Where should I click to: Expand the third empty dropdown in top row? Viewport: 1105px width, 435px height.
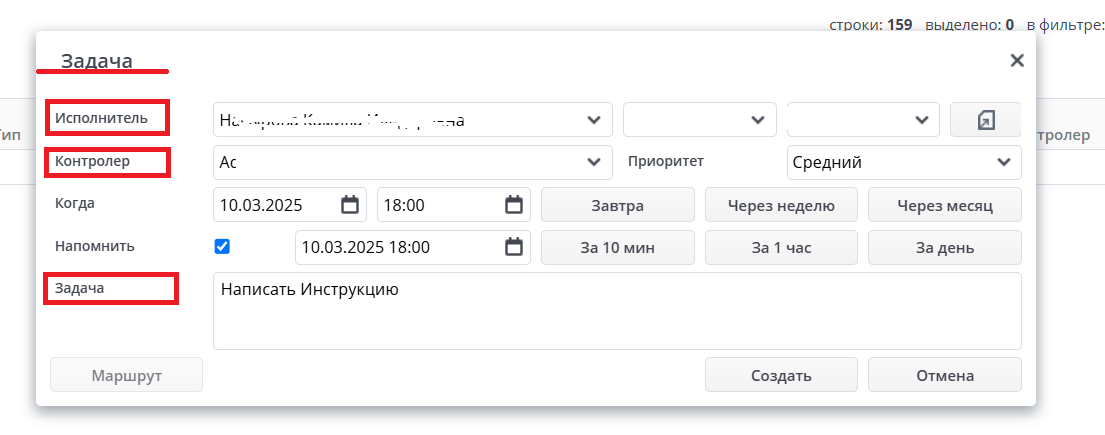click(x=921, y=120)
